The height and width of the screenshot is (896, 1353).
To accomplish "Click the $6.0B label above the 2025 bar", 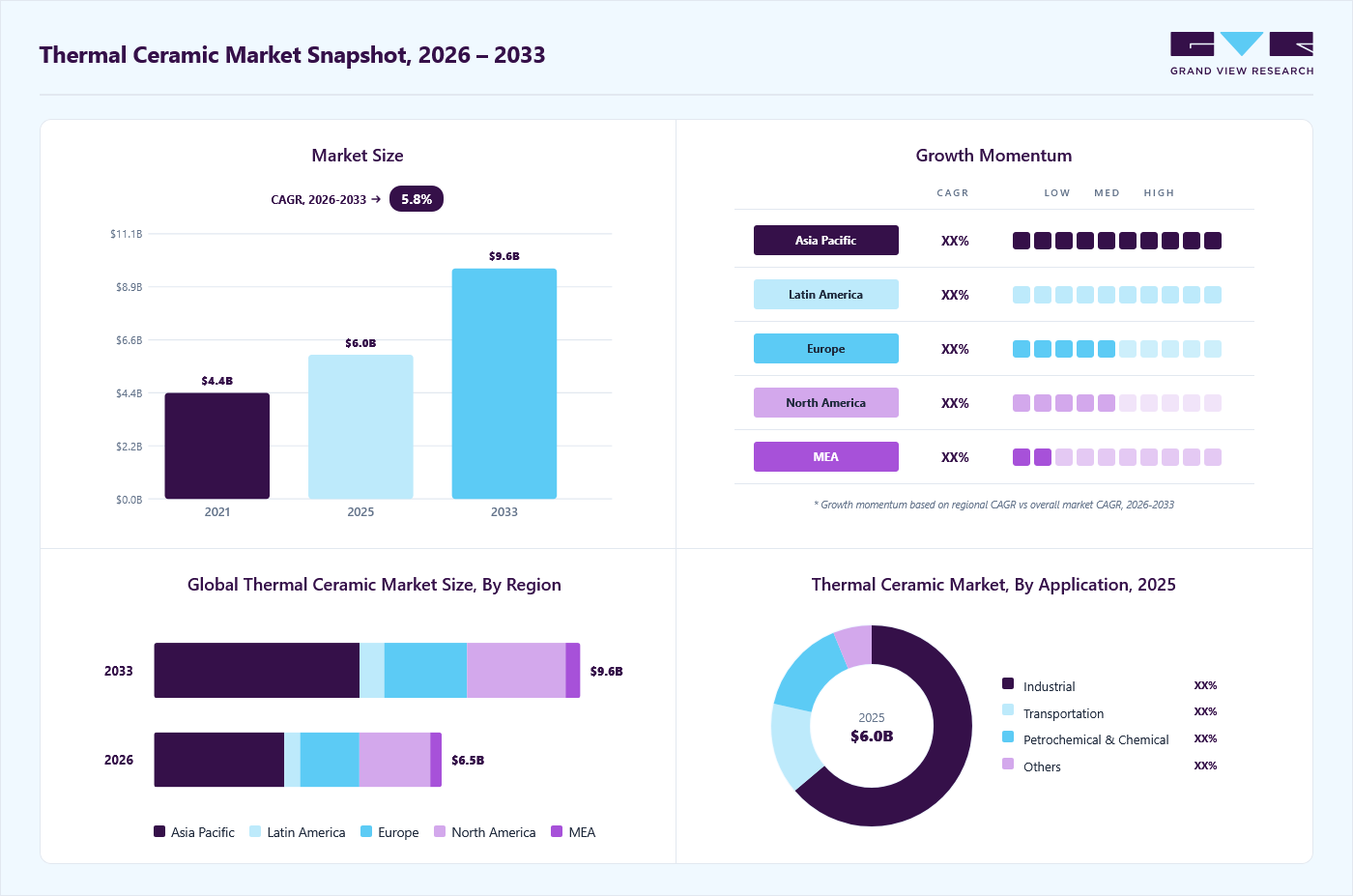I will (x=360, y=343).
